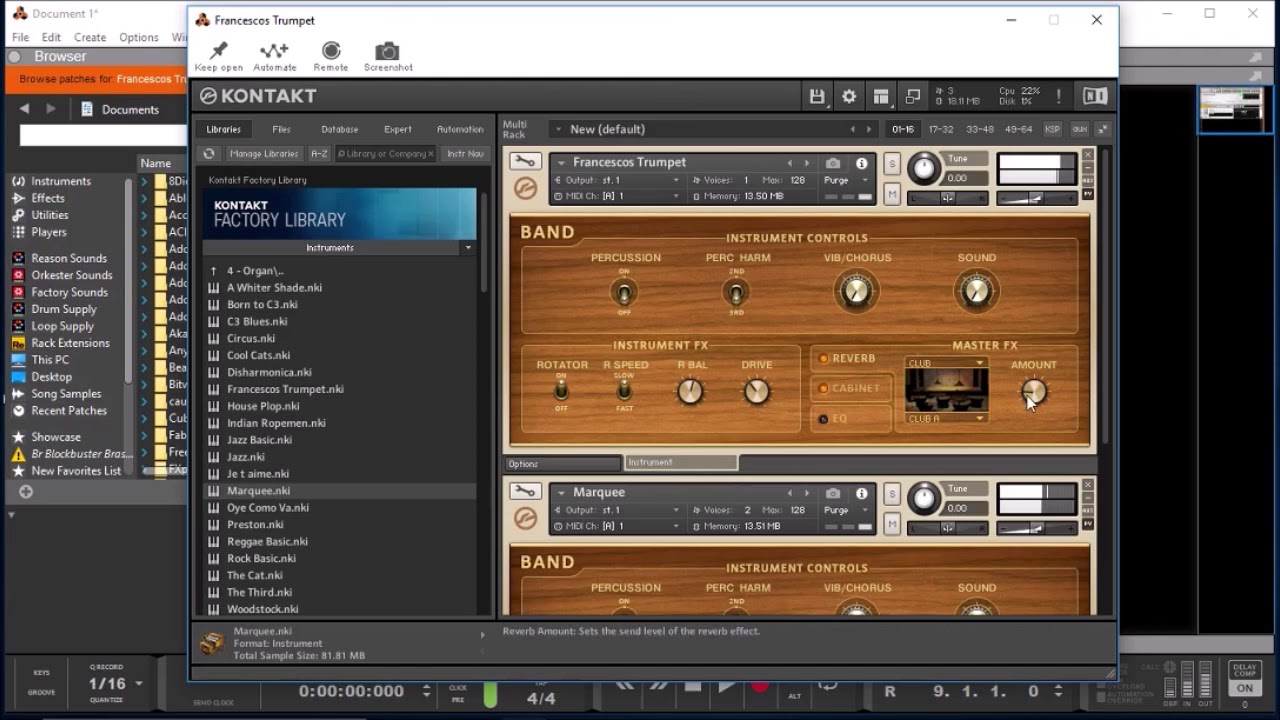1280x720 pixels.
Task: Mute the Francescos Trumpet instrument
Action: pos(892,195)
